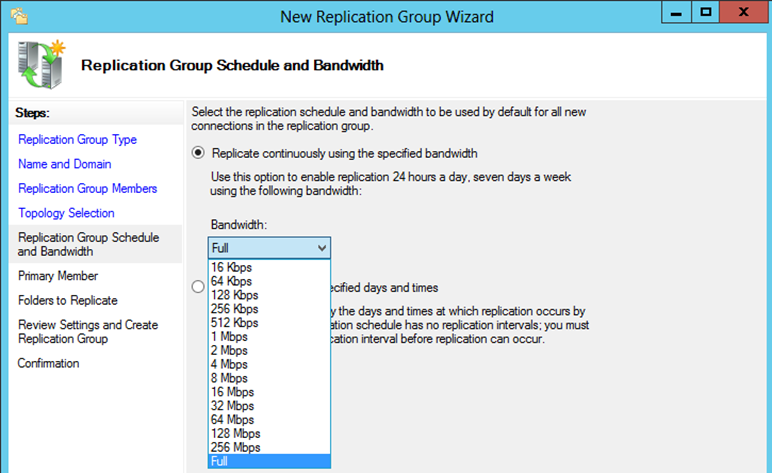Viewport: 772px width, 473px height.
Task: Go to Name and Domain step
Action: (x=64, y=164)
